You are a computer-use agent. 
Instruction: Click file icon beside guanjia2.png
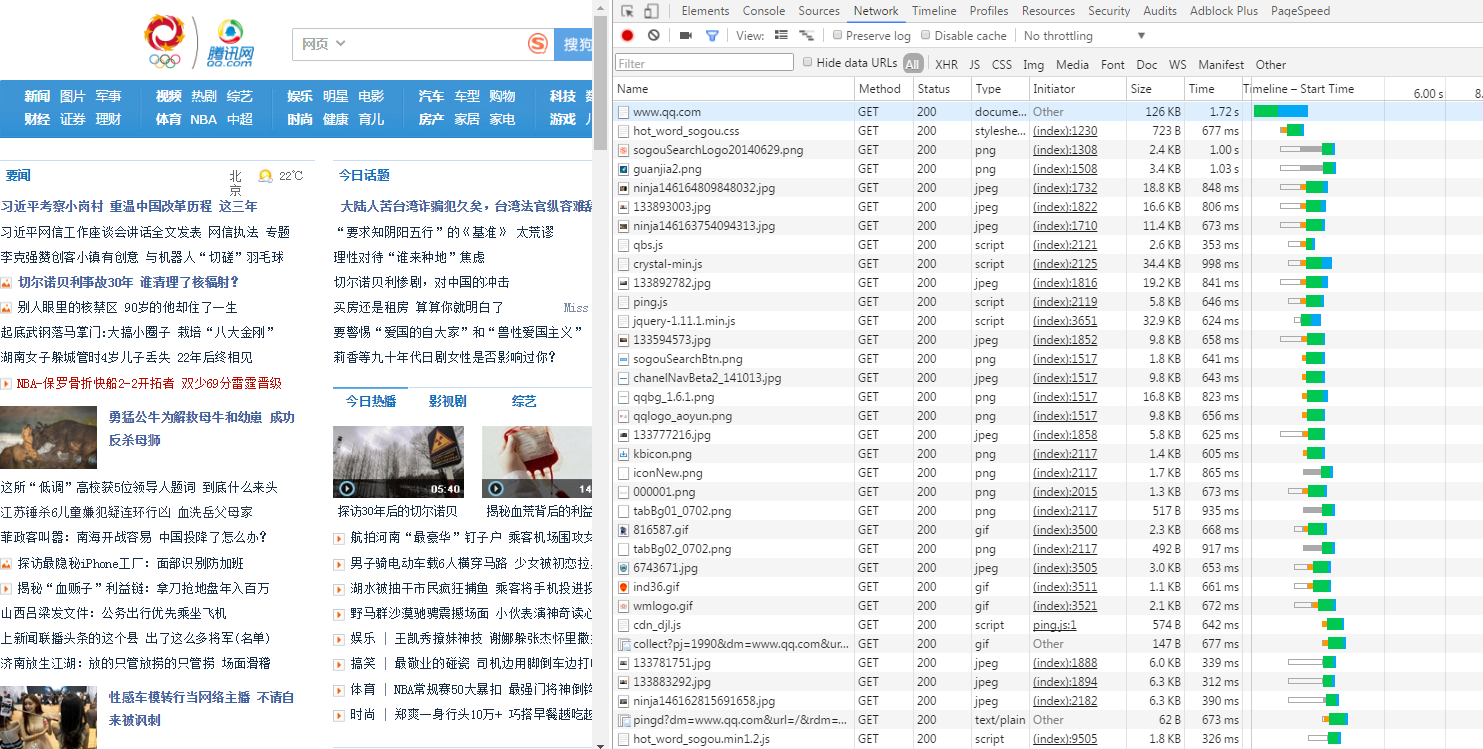pyautogui.click(x=623, y=169)
